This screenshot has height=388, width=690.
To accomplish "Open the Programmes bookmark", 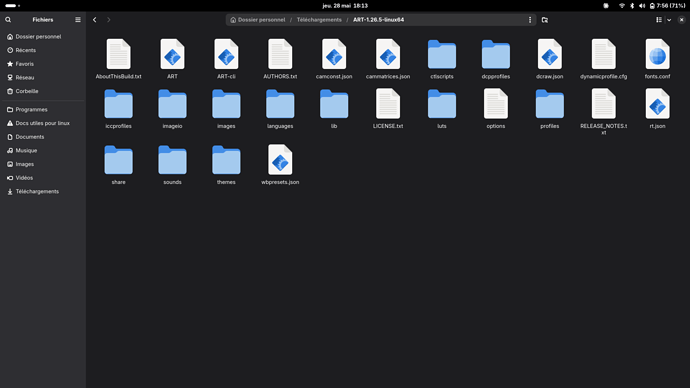I will [43, 110].
